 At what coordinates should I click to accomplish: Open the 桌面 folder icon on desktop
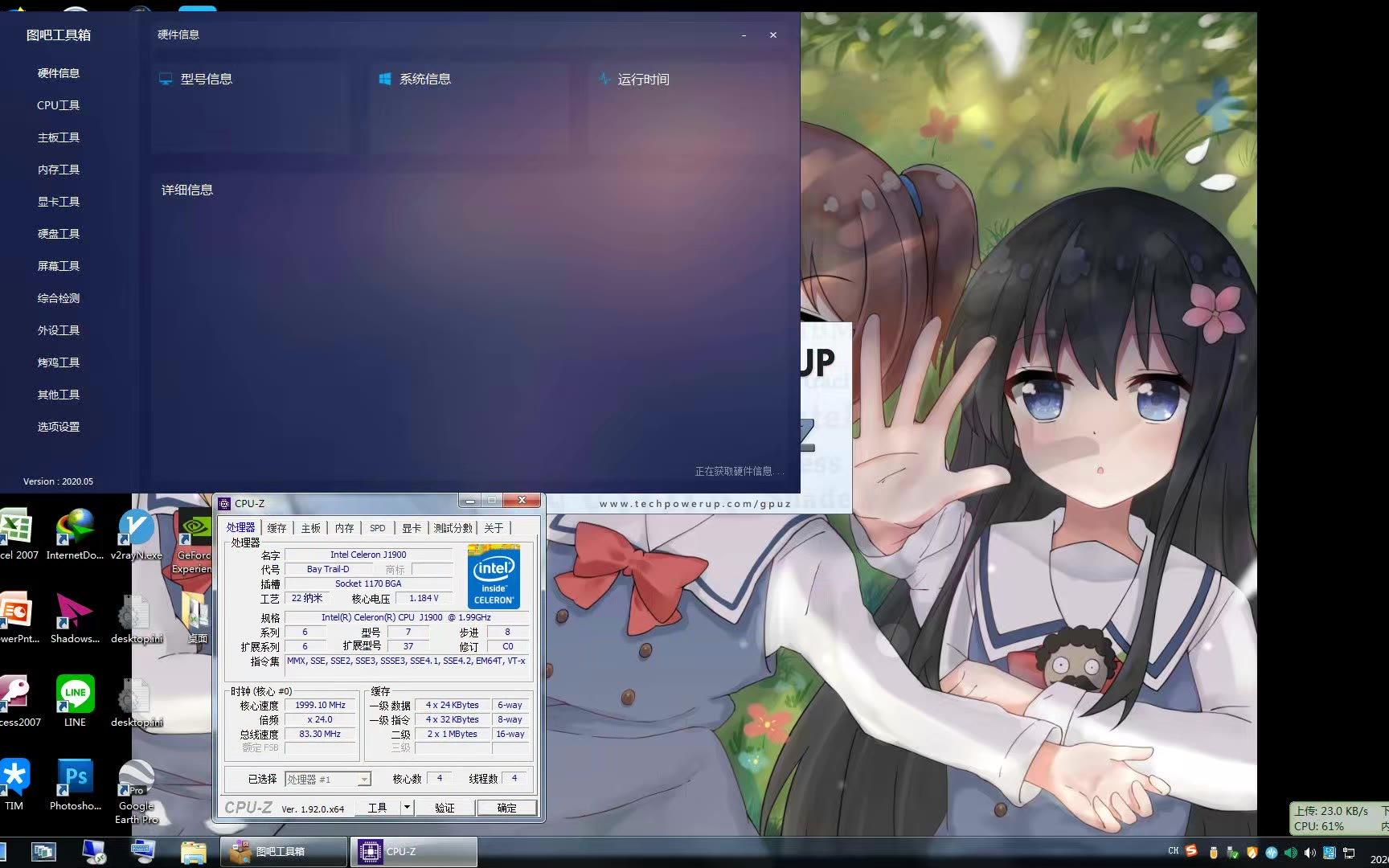tap(197, 618)
